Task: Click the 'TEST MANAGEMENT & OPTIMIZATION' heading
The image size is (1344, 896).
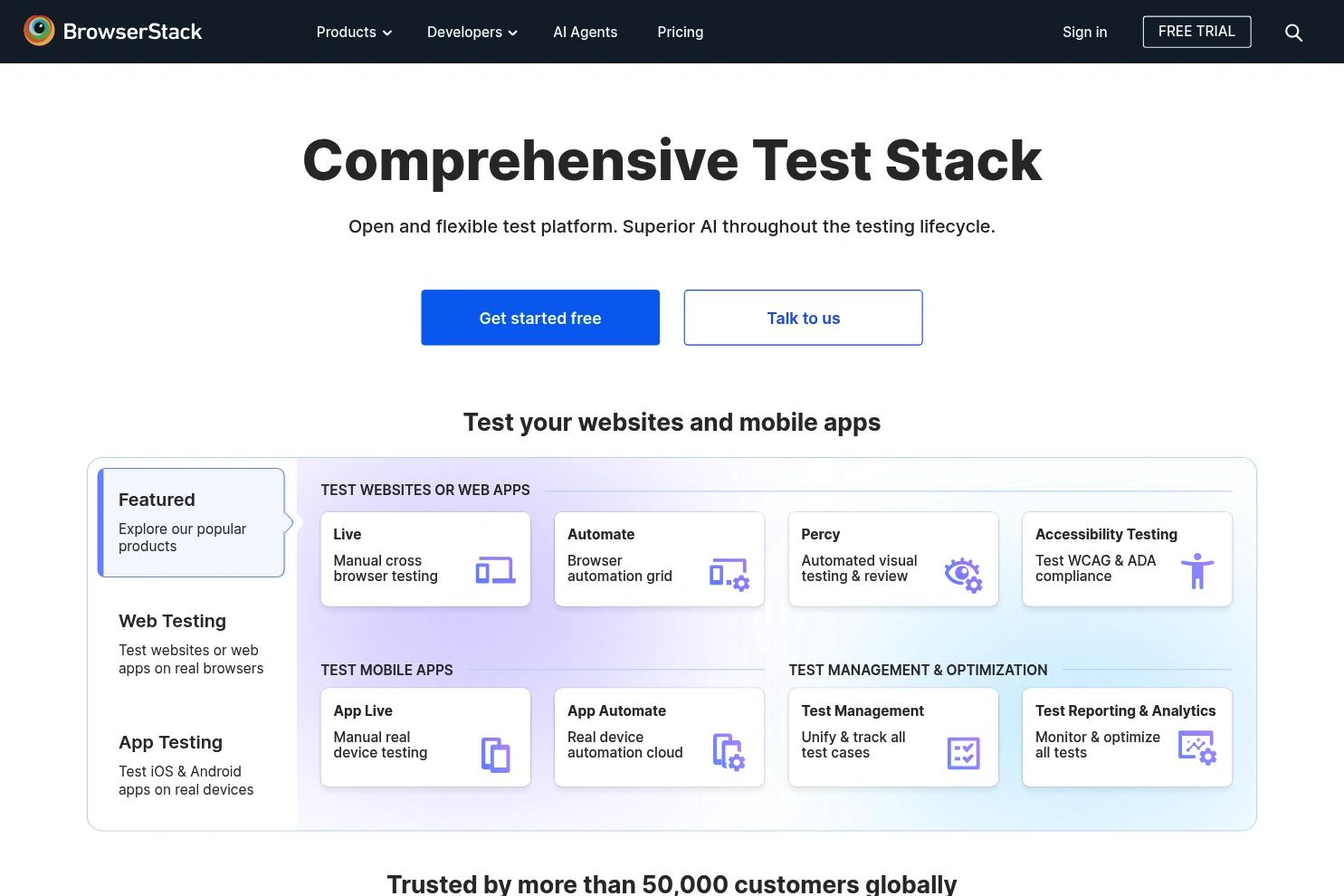Action: point(918,670)
